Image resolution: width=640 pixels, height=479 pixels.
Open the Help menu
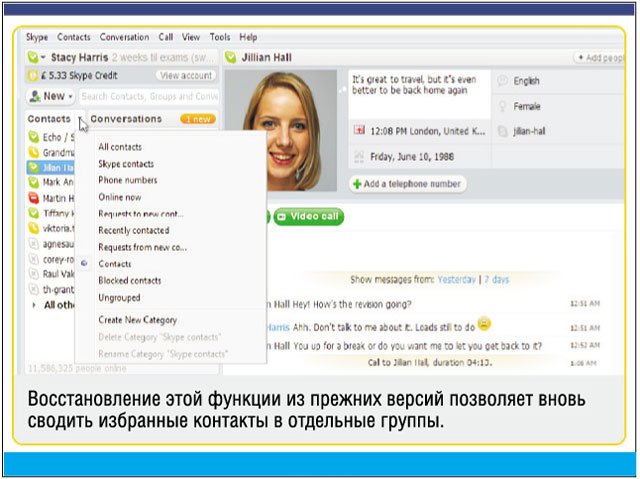(248, 37)
